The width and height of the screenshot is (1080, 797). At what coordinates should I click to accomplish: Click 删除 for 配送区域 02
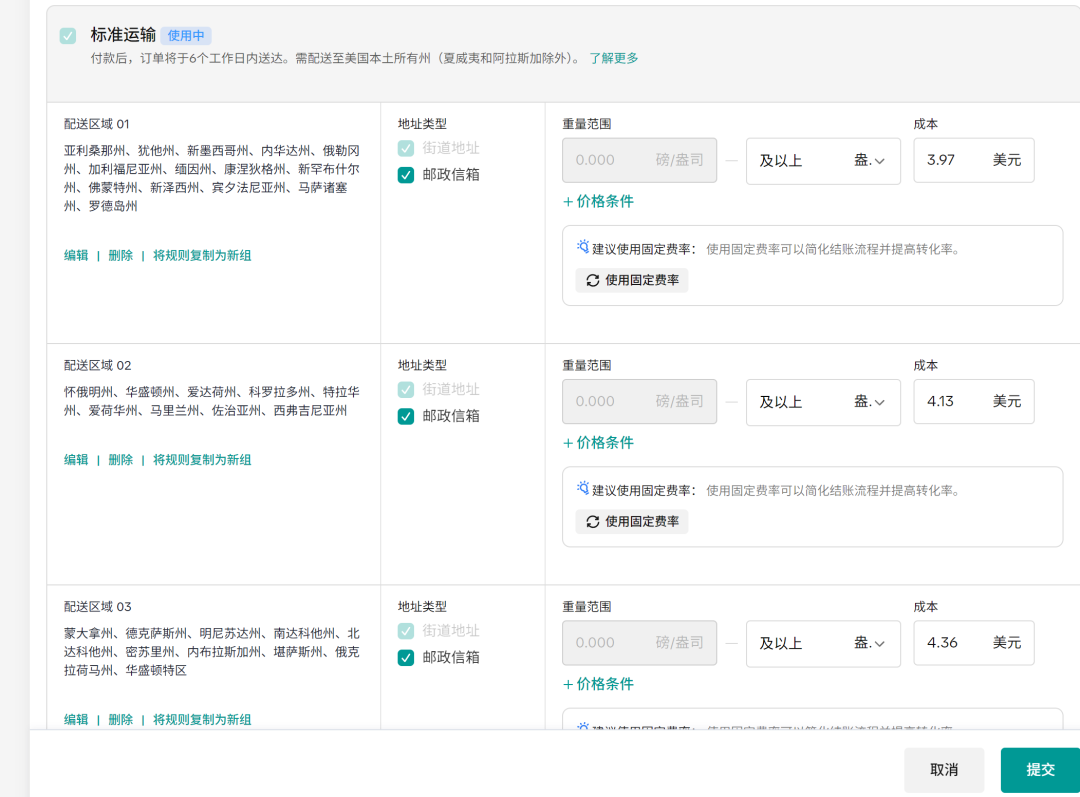(x=121, y=460)
